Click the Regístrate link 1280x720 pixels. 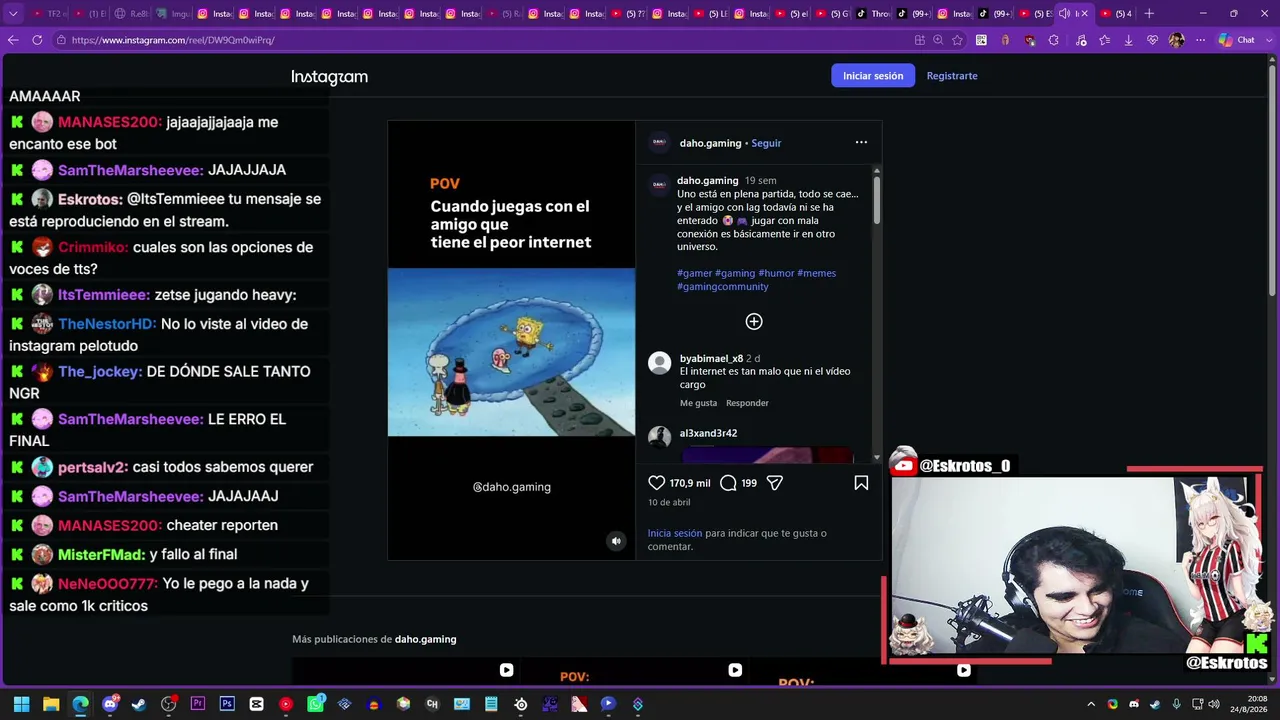click(952, 76)
